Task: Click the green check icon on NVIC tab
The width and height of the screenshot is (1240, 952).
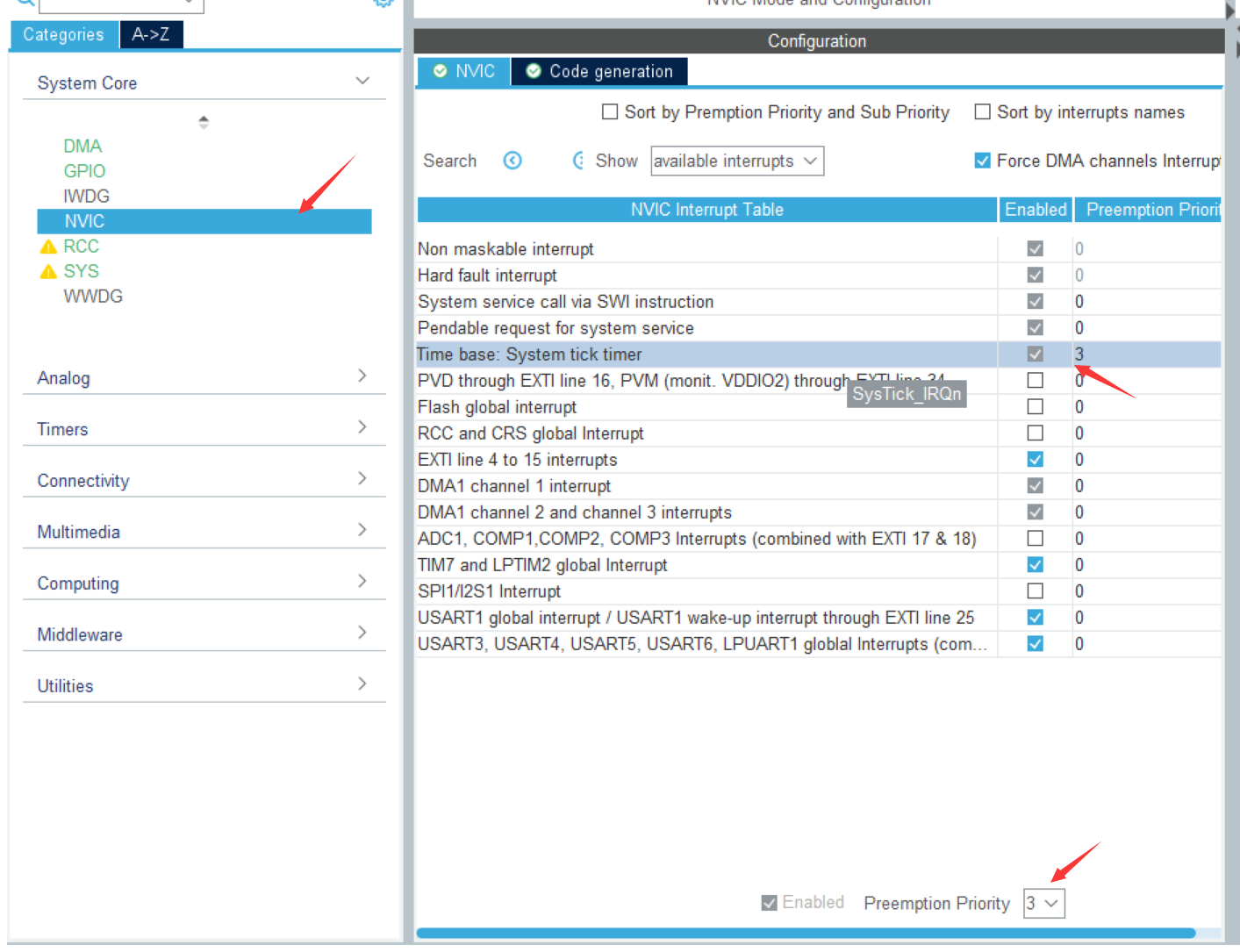Action: pos(441,71)
